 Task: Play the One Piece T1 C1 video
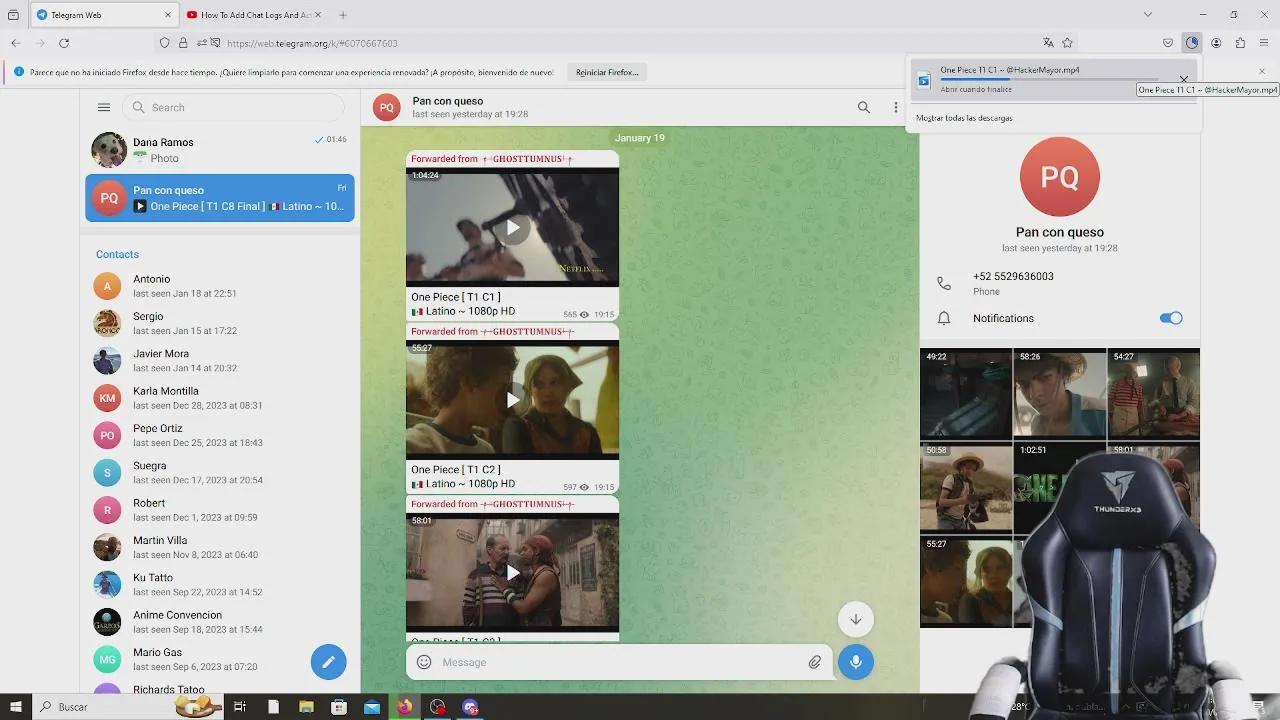(x=512, y=228)
